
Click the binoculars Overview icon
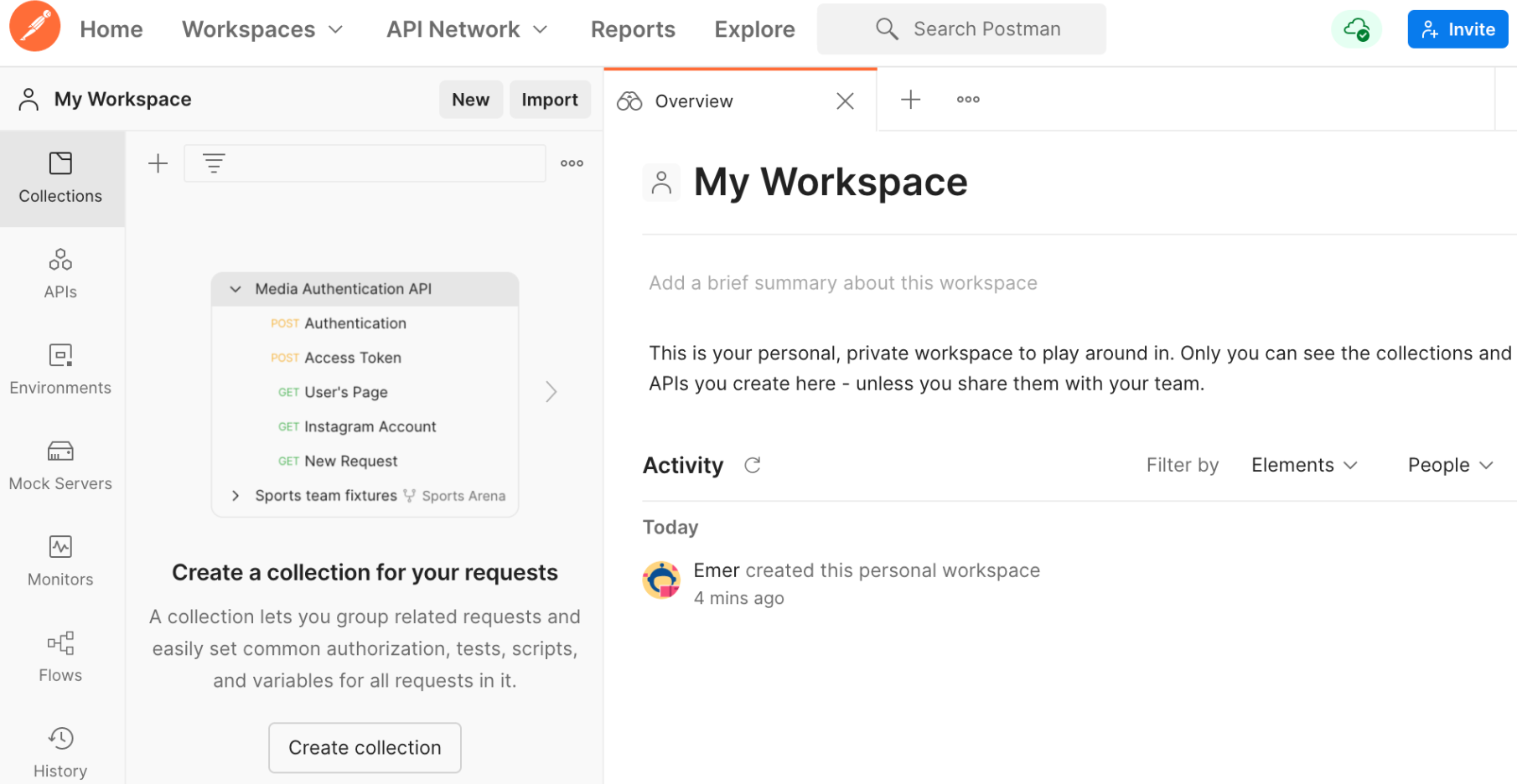pyautogui.click(x=629, y=101)
